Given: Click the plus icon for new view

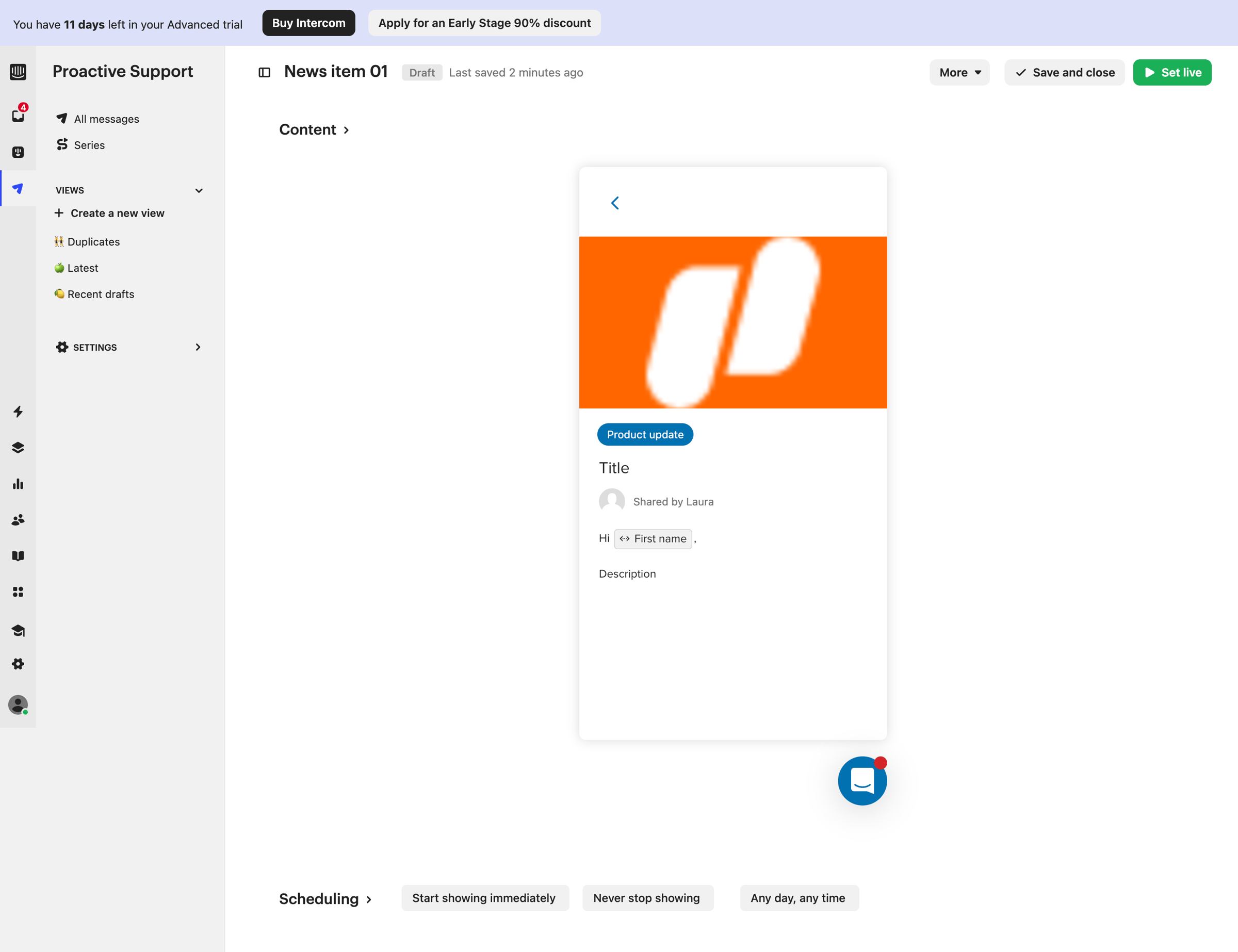Looking at the screenshot, I should point(59,212).
